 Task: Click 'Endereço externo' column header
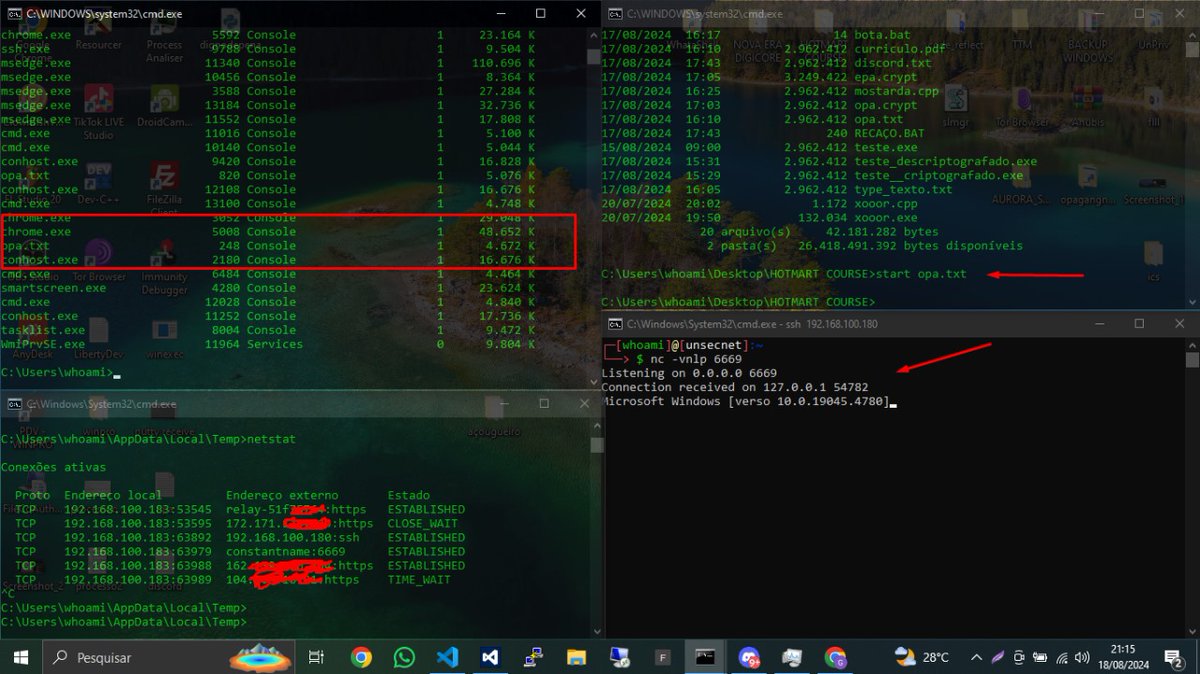point(282,495)
